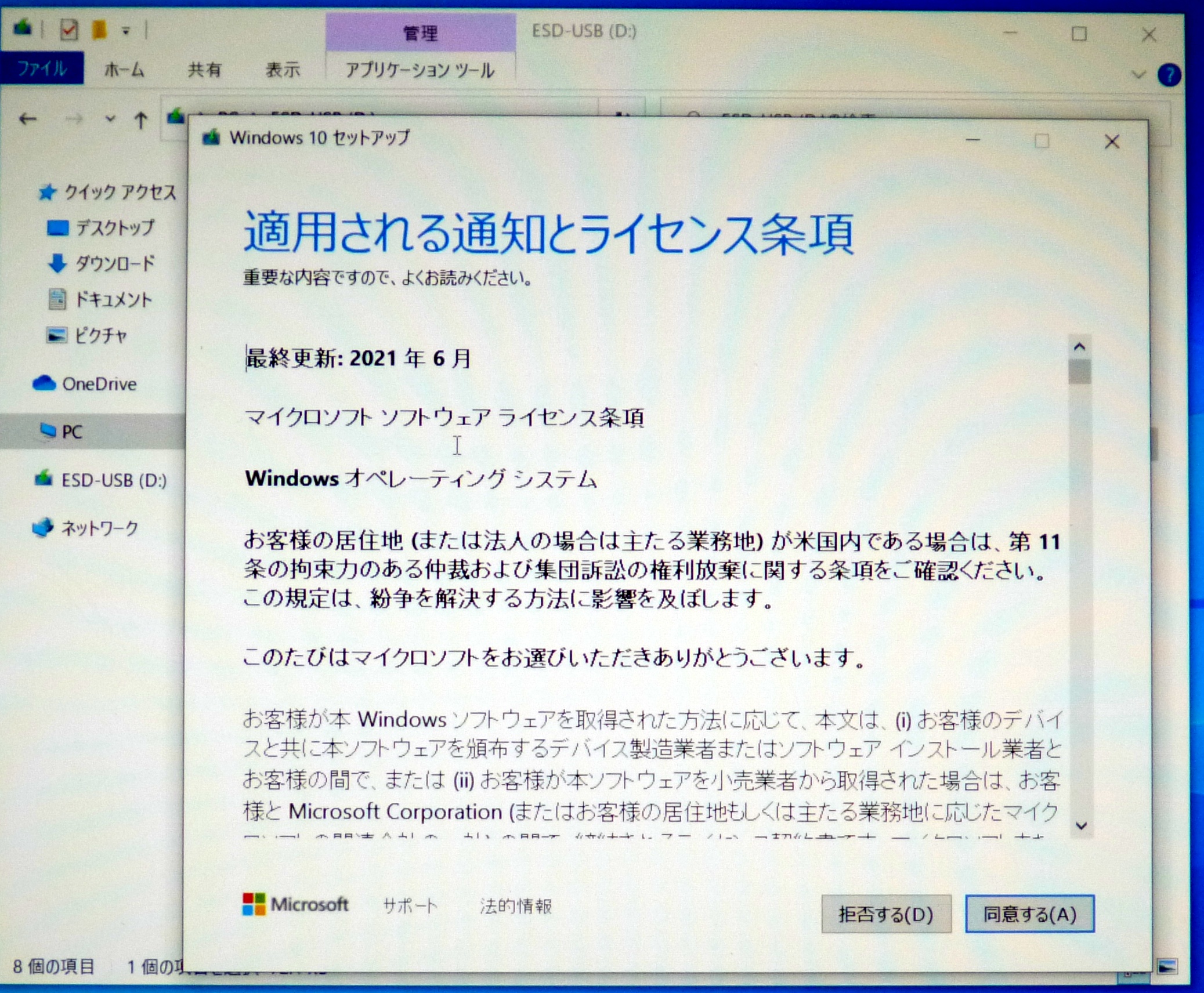Click quick access toolbar properties checkmark icon

tap(68, 29)
